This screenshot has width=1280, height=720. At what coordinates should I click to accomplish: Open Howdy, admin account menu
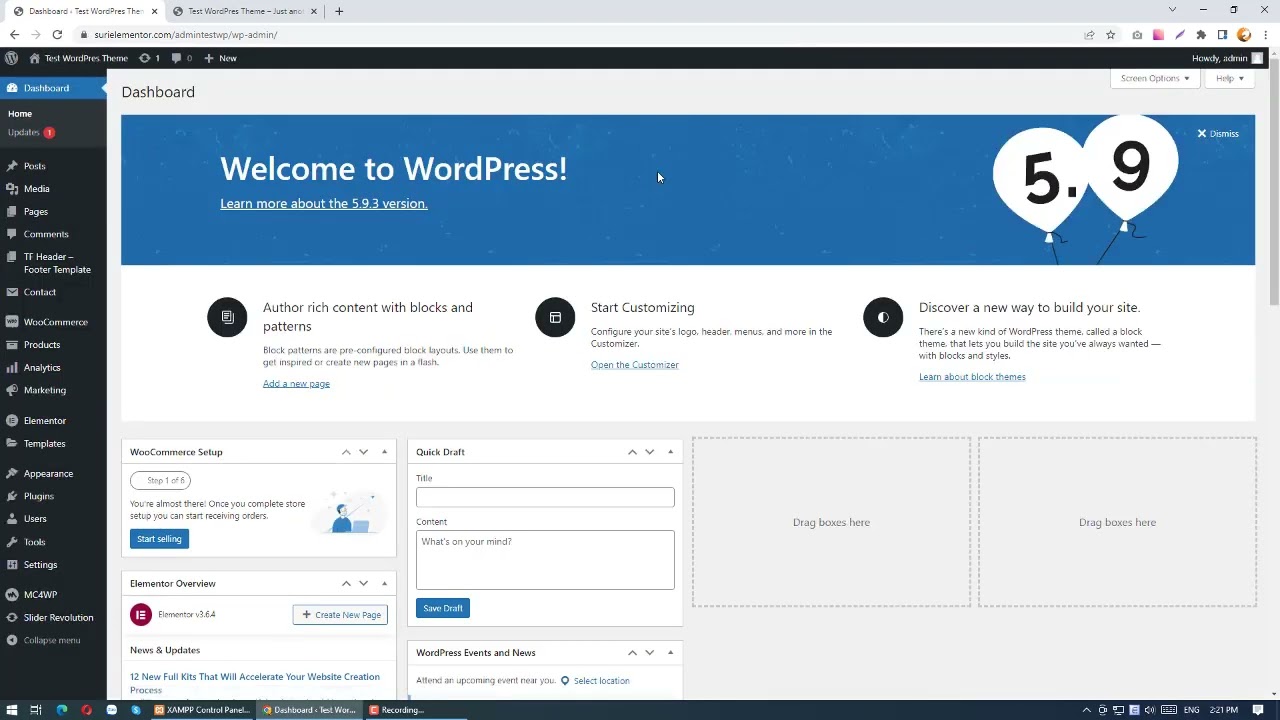tap(1227, 58)
